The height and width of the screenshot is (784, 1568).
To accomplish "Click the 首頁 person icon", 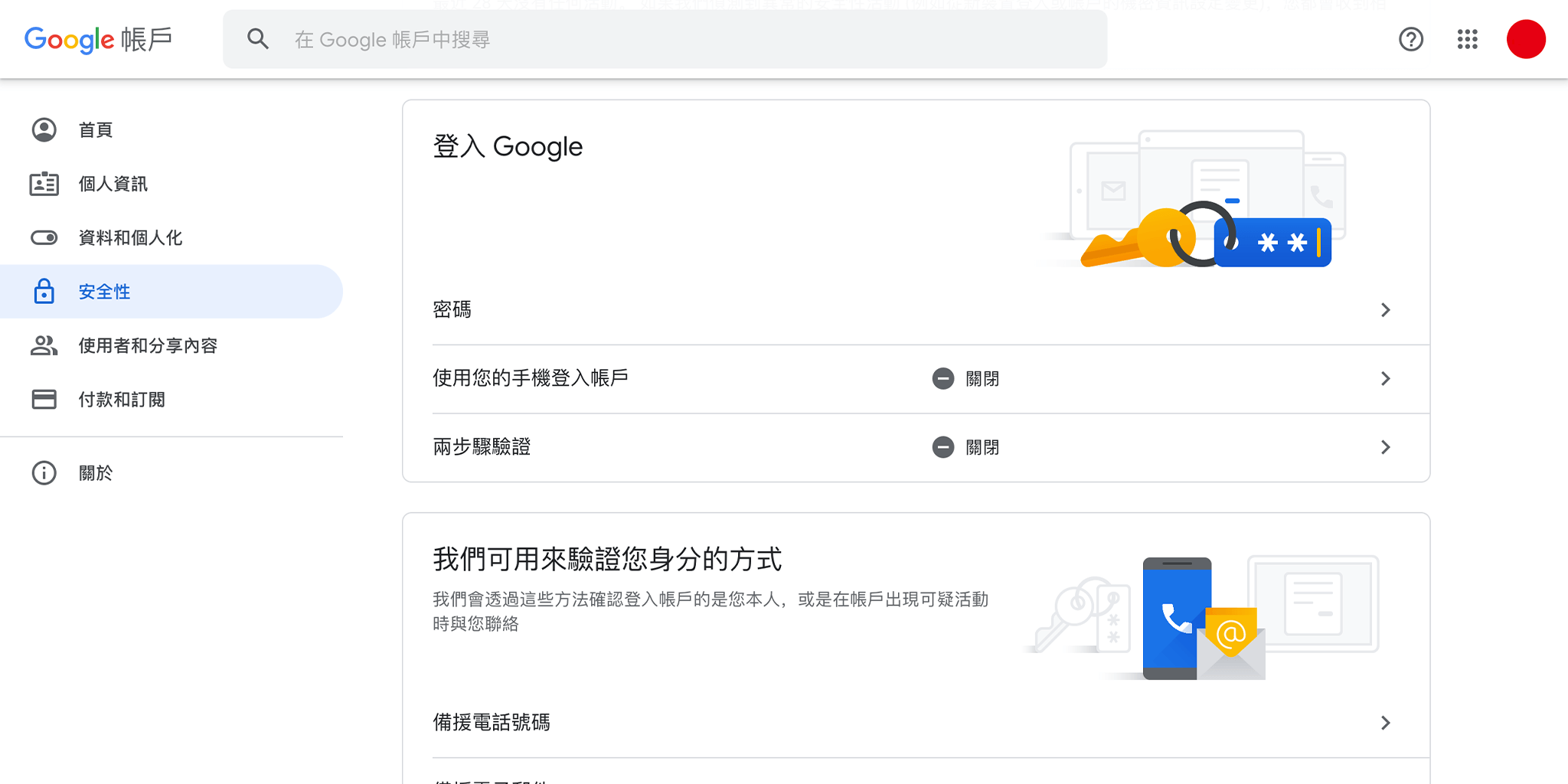I will (44, 129).
